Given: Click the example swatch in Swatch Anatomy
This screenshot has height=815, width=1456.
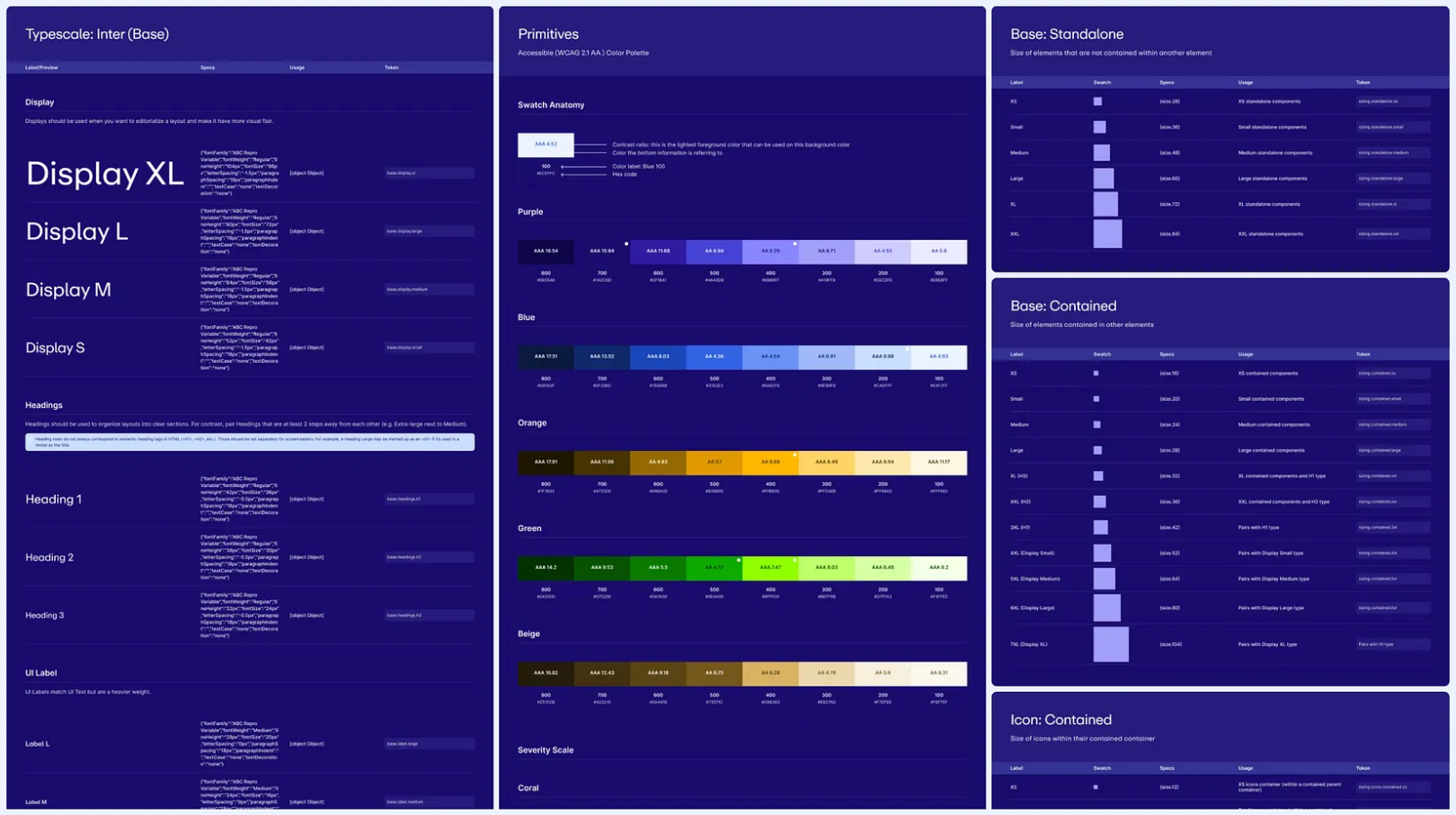Looking at the screenshot, I should tap(546, 145).
